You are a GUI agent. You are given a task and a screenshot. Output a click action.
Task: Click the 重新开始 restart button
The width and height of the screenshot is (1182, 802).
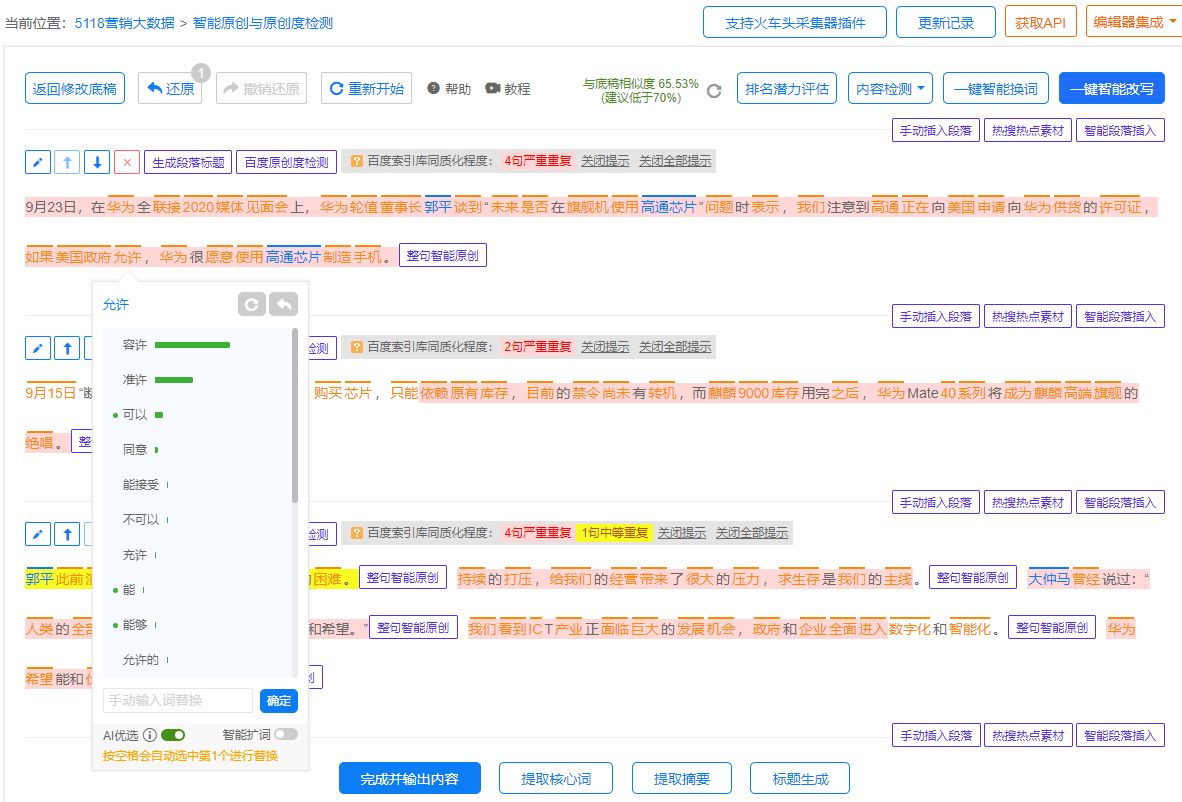click(366, 88)
